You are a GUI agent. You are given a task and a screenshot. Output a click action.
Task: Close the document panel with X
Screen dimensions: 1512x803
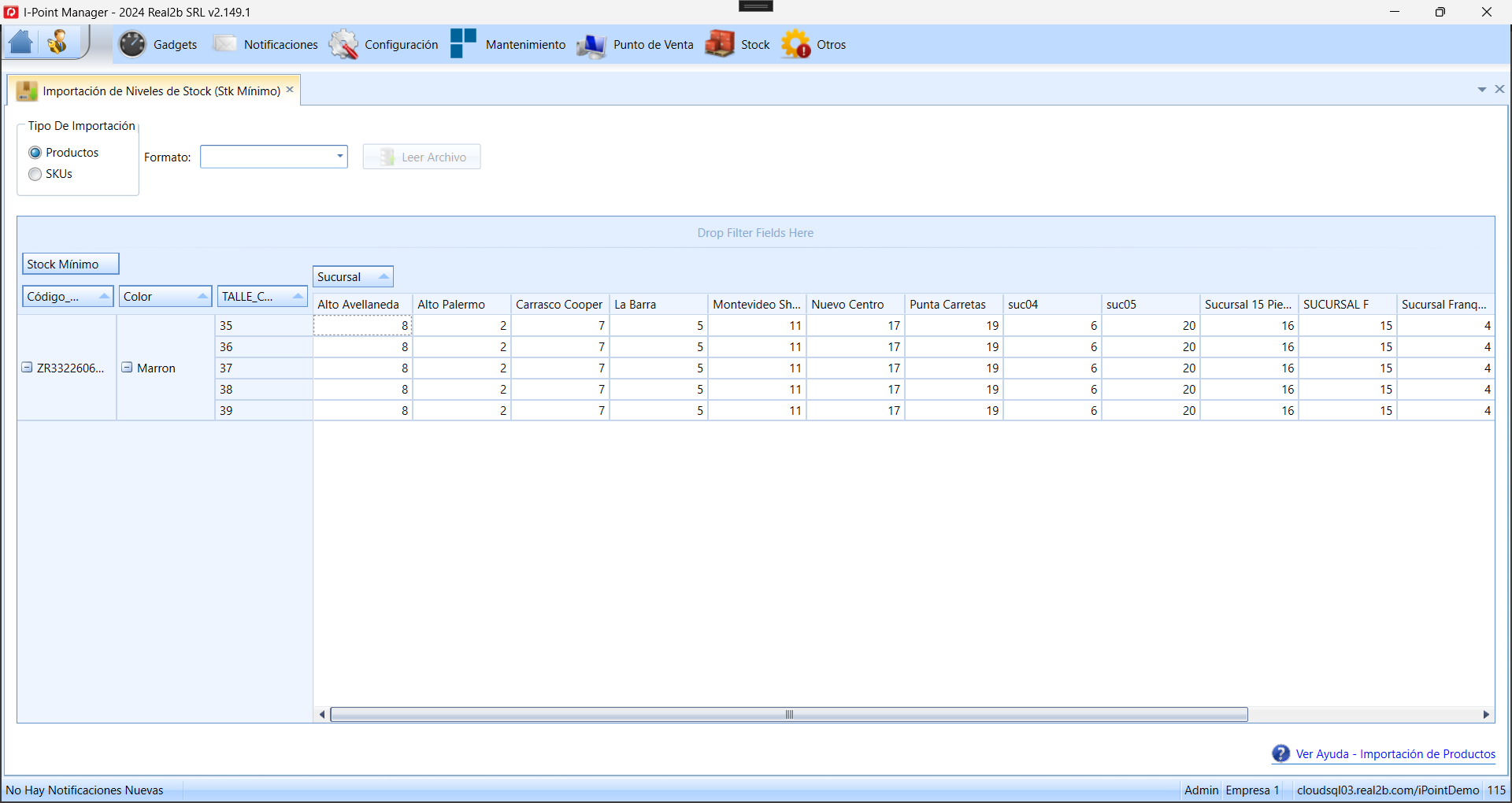coord(1499,89)
